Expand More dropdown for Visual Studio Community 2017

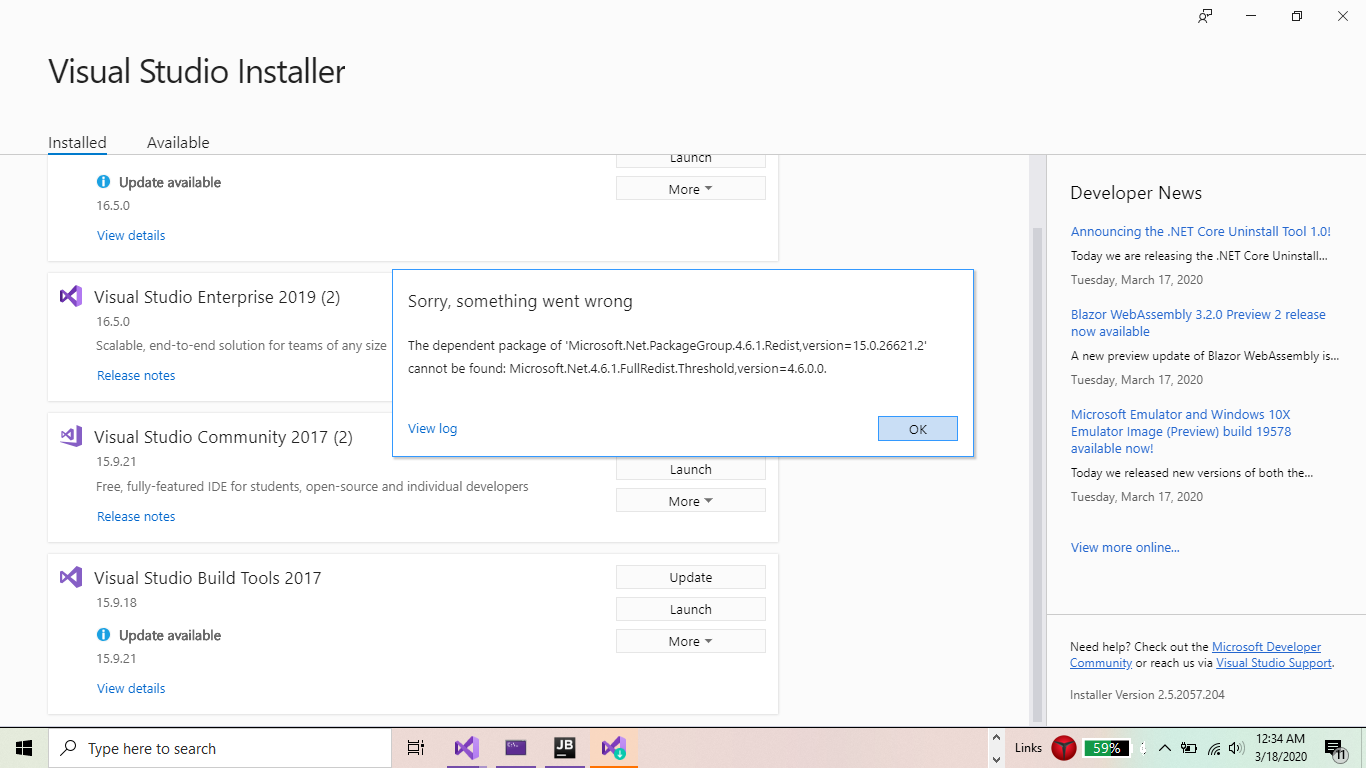click(691, 501)
